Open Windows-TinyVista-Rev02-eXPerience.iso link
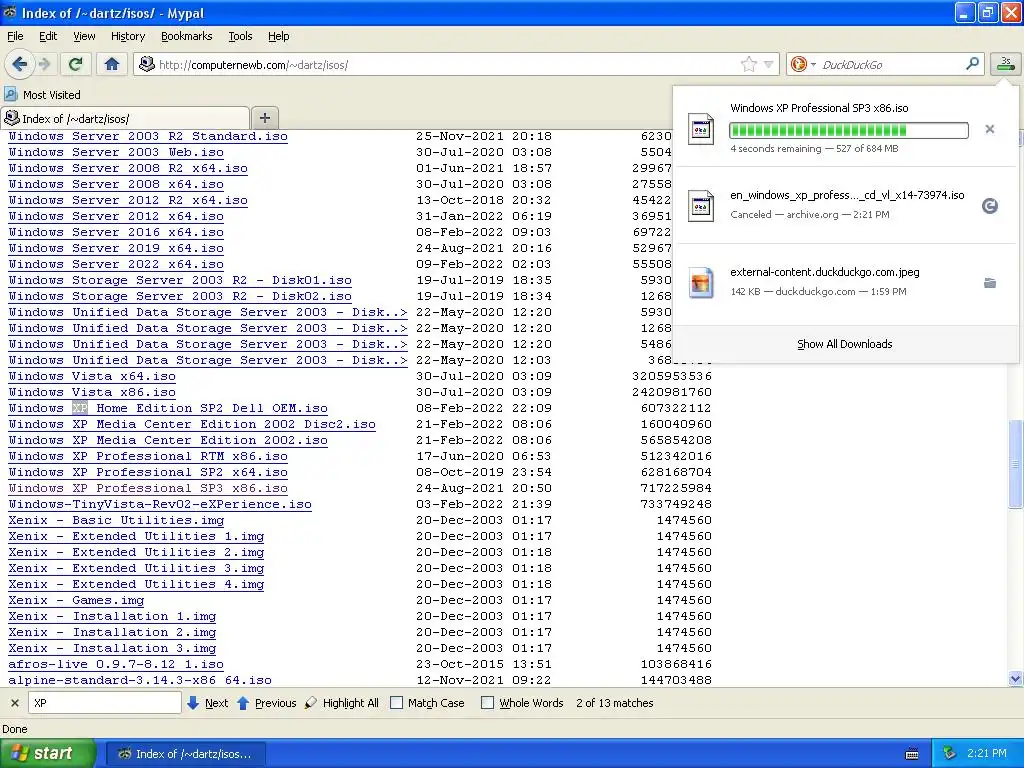The height and width of the screenshot is (768, 1024). (160, 504)
